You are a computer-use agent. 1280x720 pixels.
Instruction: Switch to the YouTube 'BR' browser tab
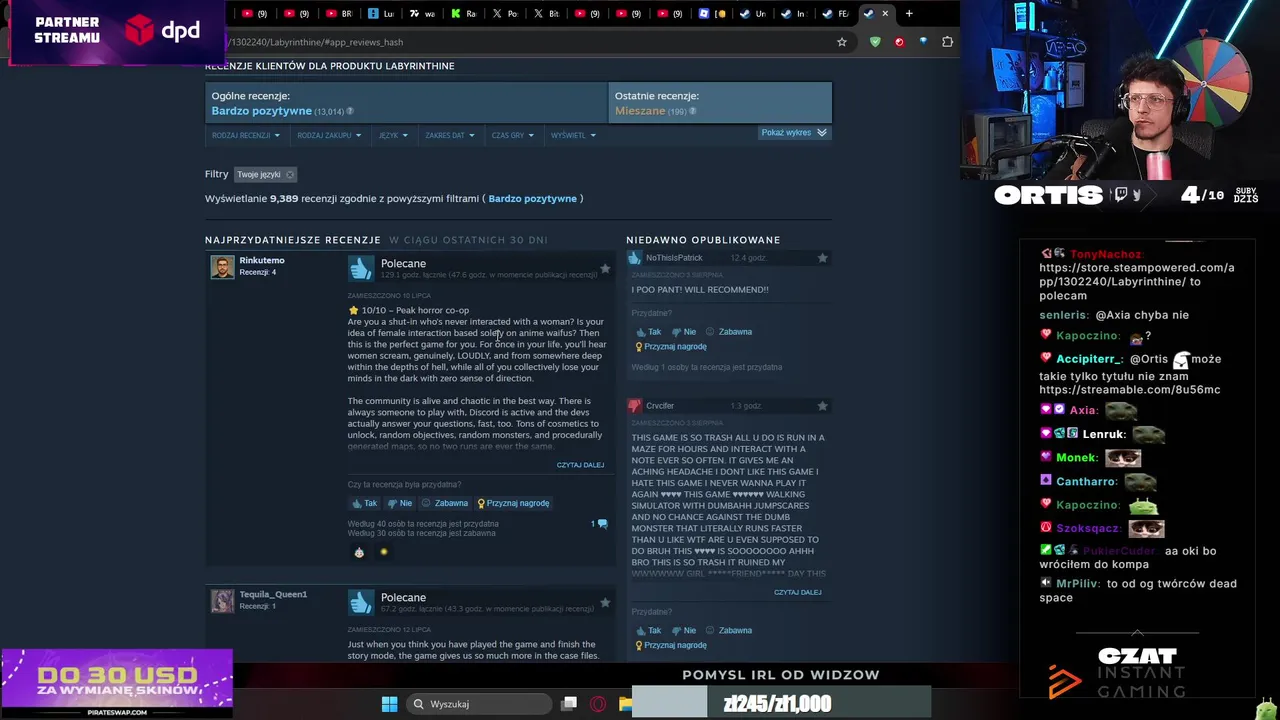pyautogui.click(x=339, y=14)
